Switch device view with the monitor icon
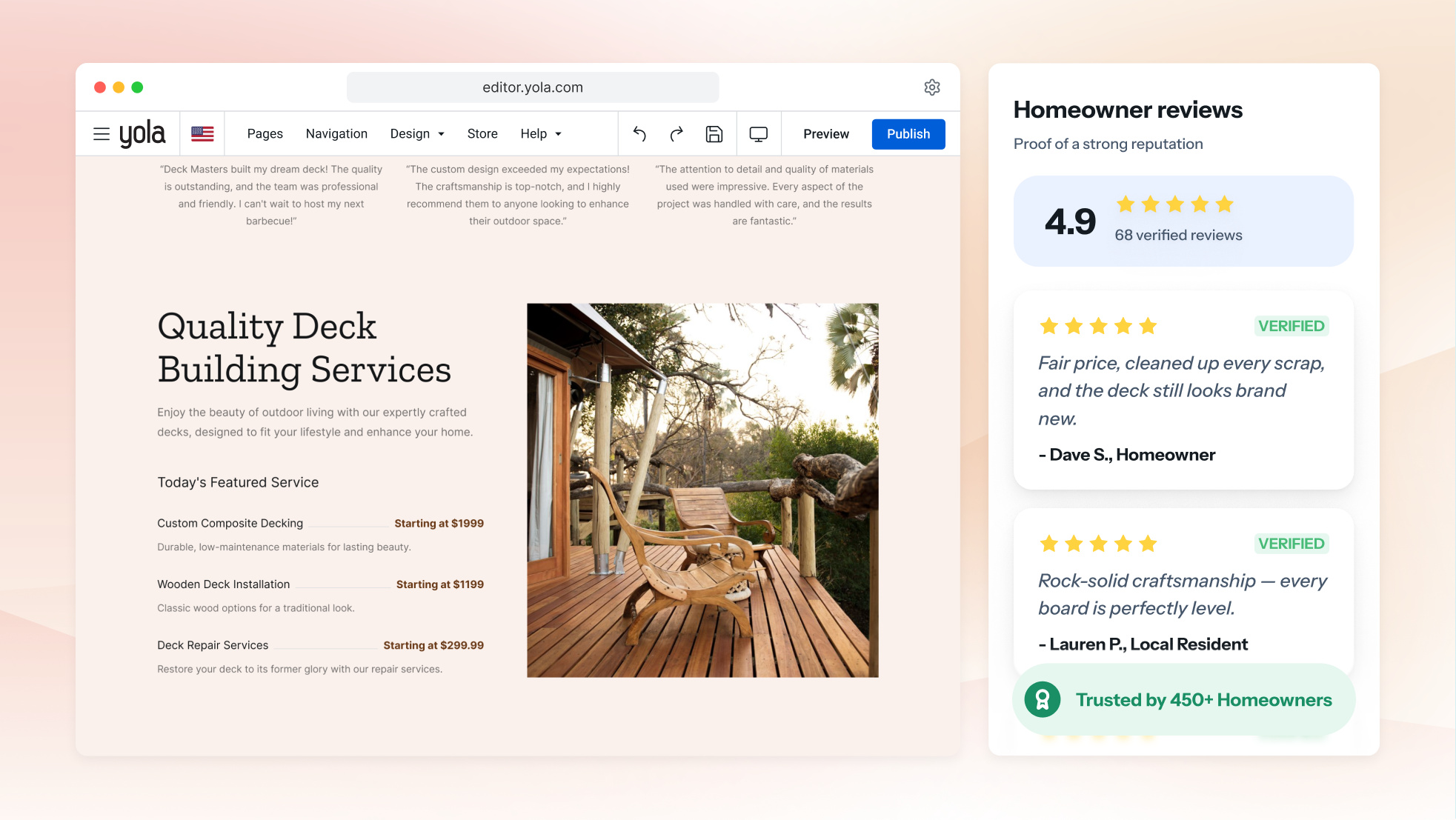1456x820 pixels. pyautogui.click(x=759, y=134)
